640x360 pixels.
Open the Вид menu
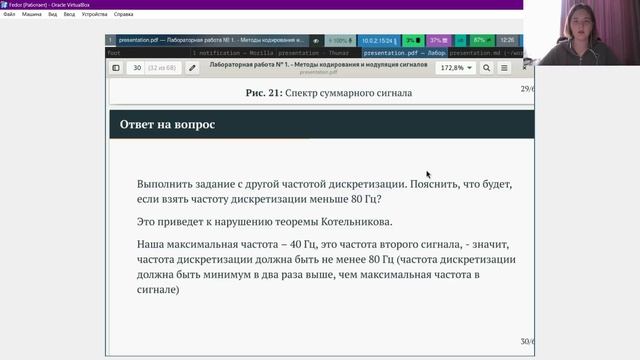(x=53, y=14)
